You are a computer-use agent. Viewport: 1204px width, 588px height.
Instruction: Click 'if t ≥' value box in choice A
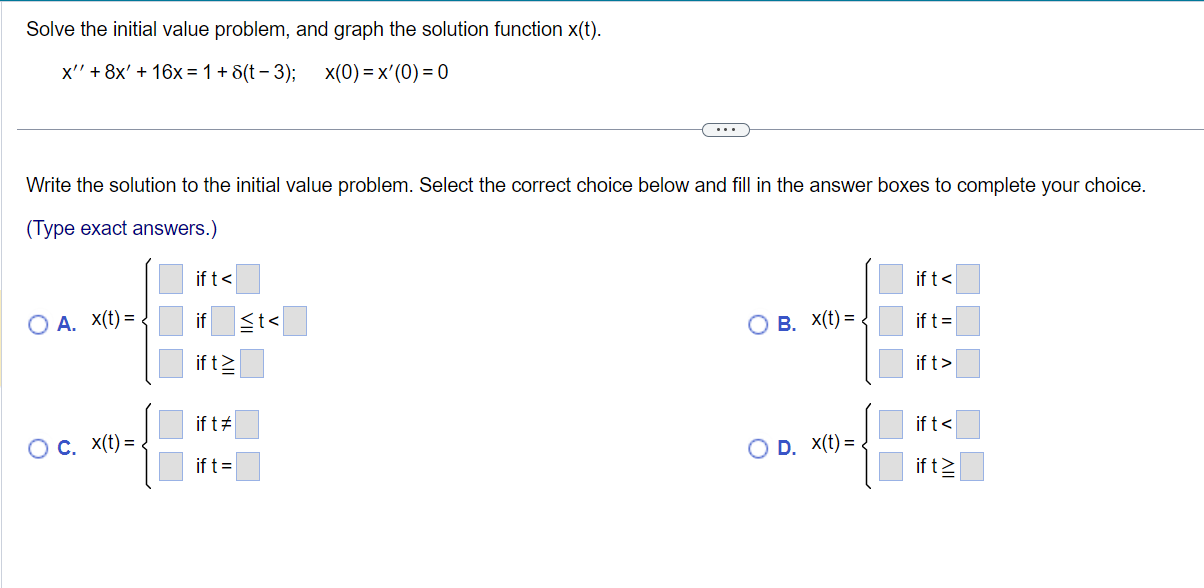tap(252, 363)
